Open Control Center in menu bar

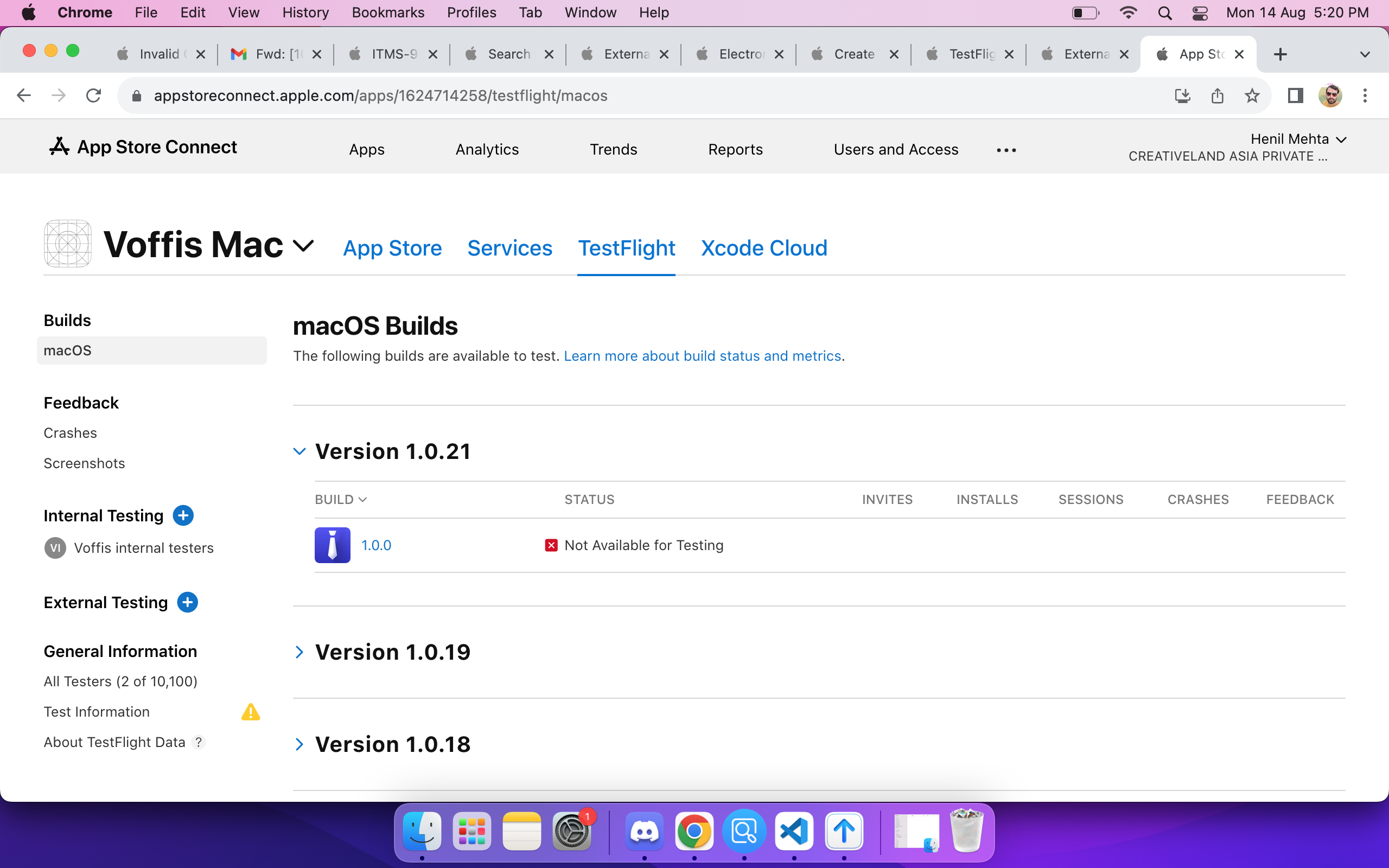click(x=1200, y=12)
